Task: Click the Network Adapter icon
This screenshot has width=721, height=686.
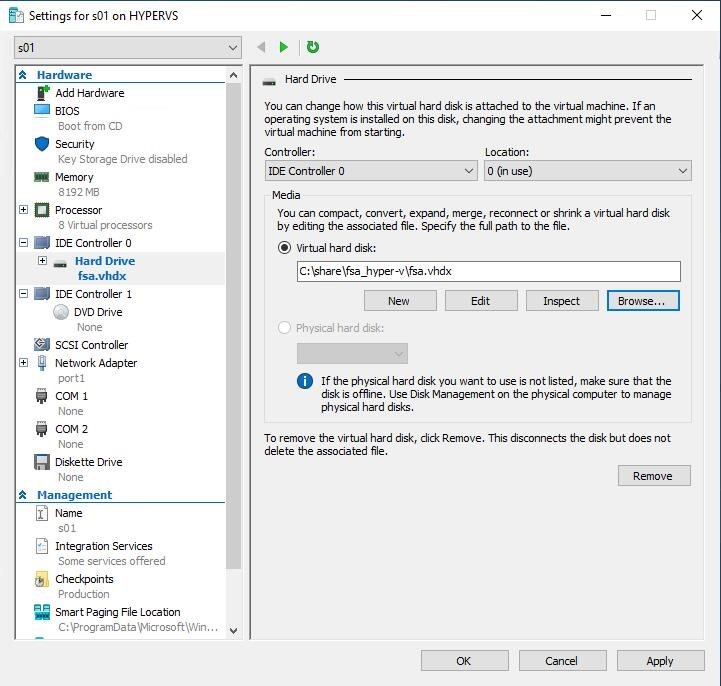Action: (x=42, y=363)
